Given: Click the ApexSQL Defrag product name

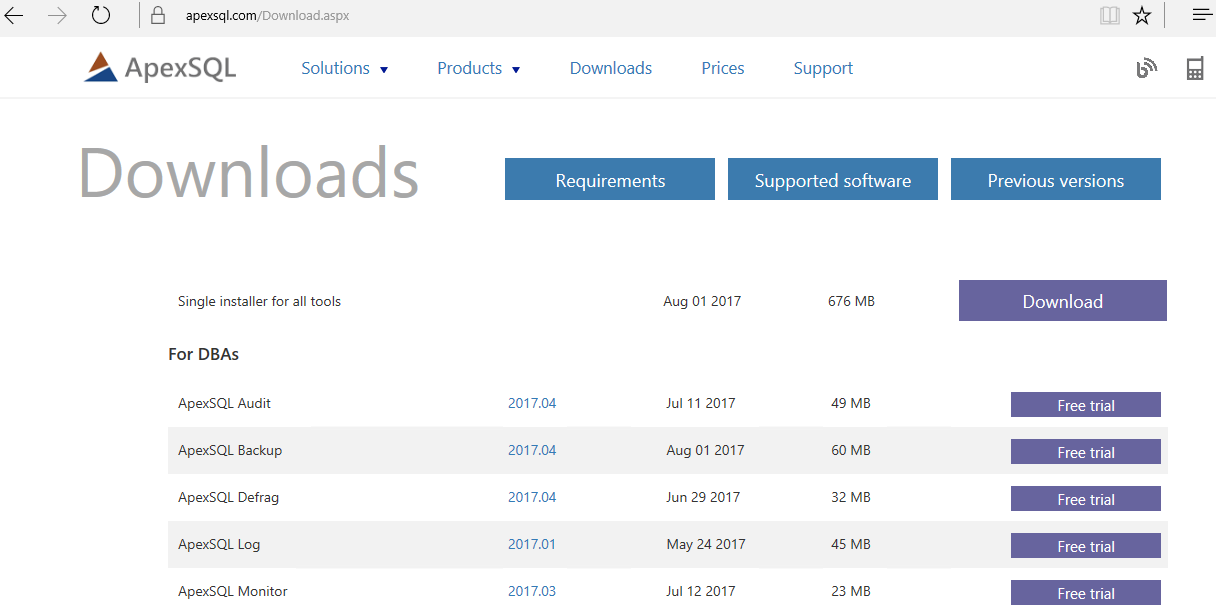Looking at the screenshot, I should click(x=228, y=497).
